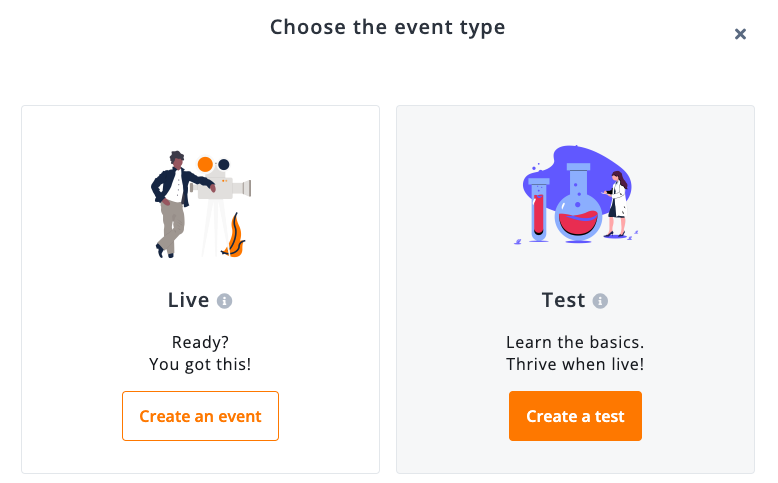
Task: Click the 'Choose the event type' title
Action: (x=388, y=28)
